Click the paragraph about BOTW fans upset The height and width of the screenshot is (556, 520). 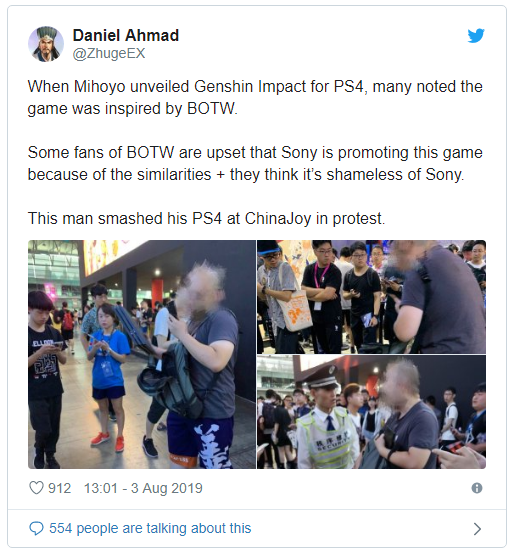pos(255,163)
